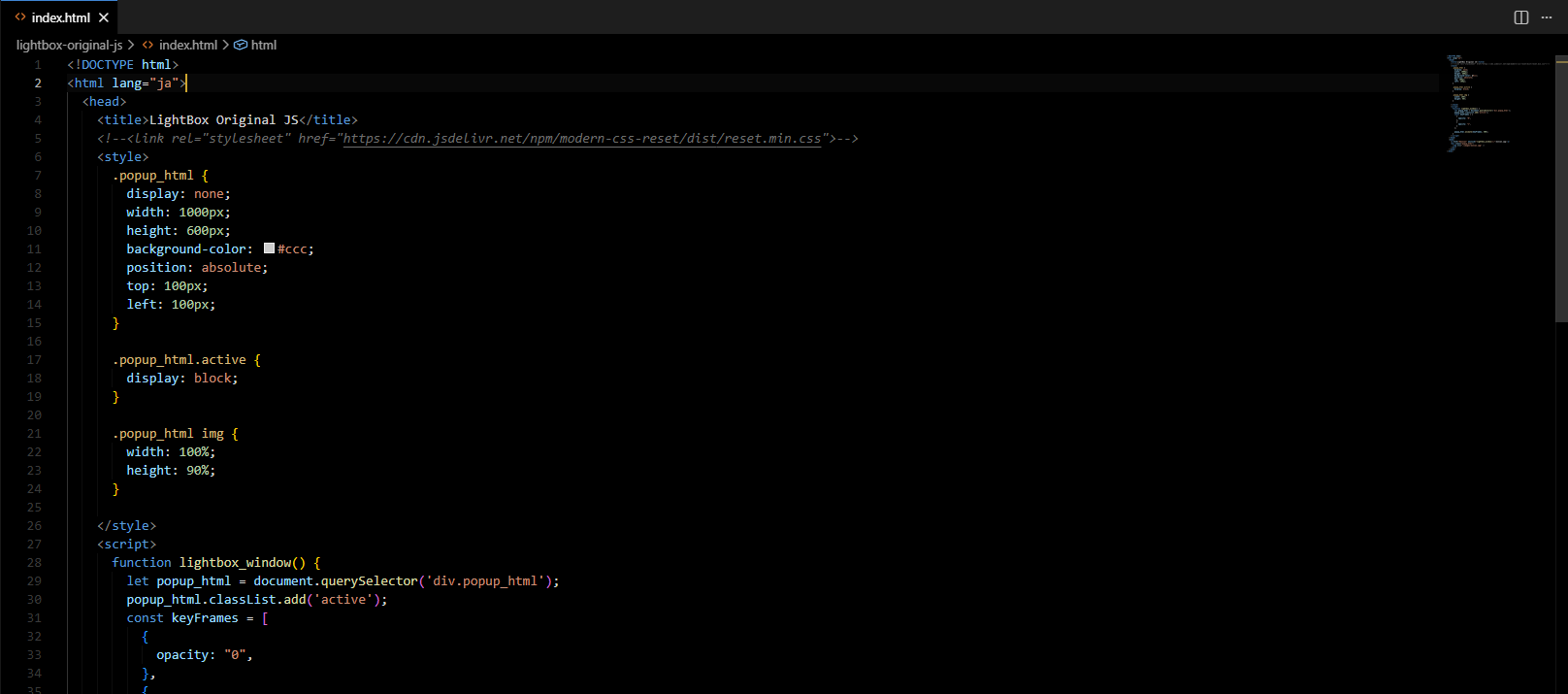Click the 'opacity: "0"' property
The image size is (1568, 694).
pyautogui.click(x=201, y=655)
